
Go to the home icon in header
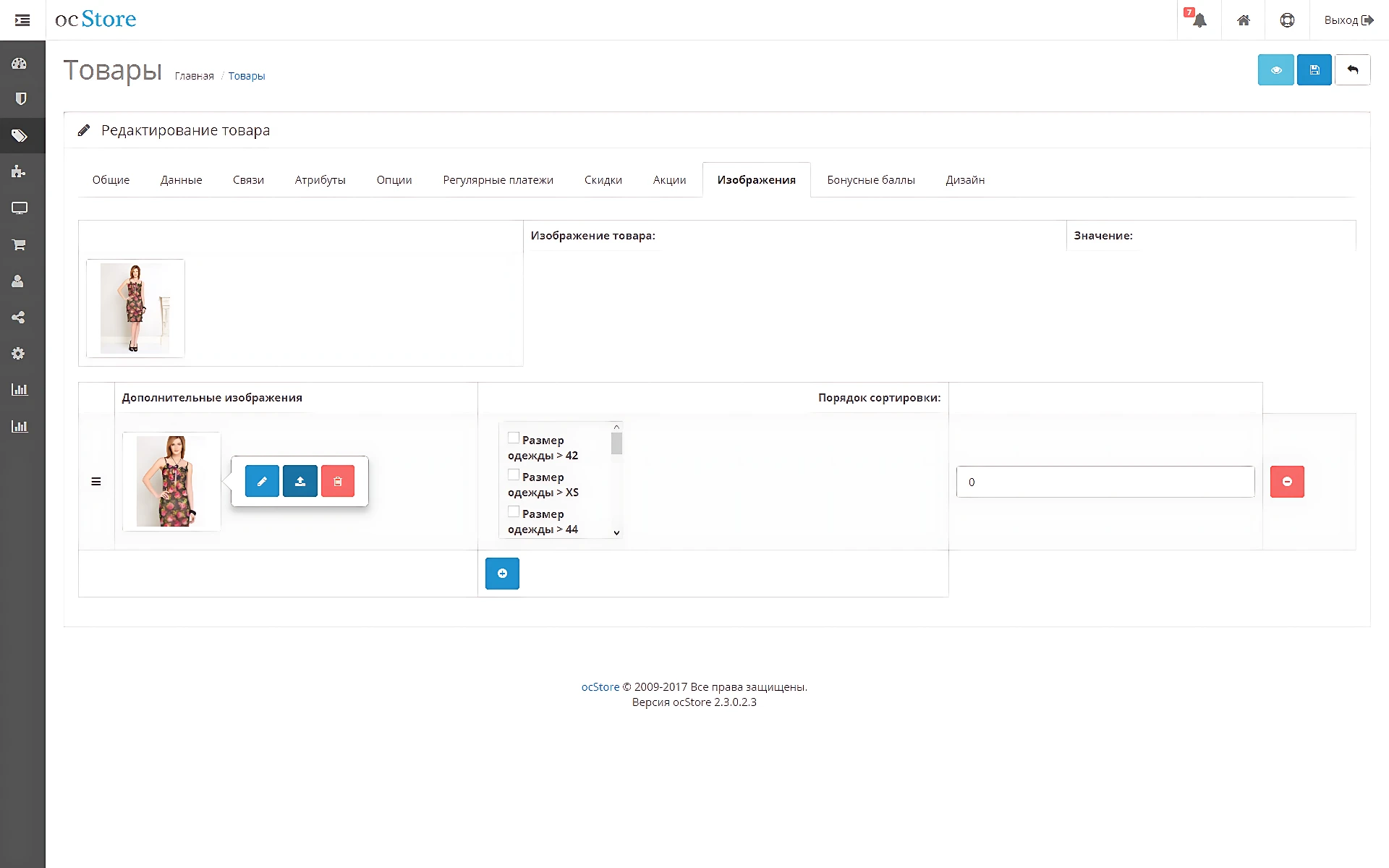pos(1243,20)
